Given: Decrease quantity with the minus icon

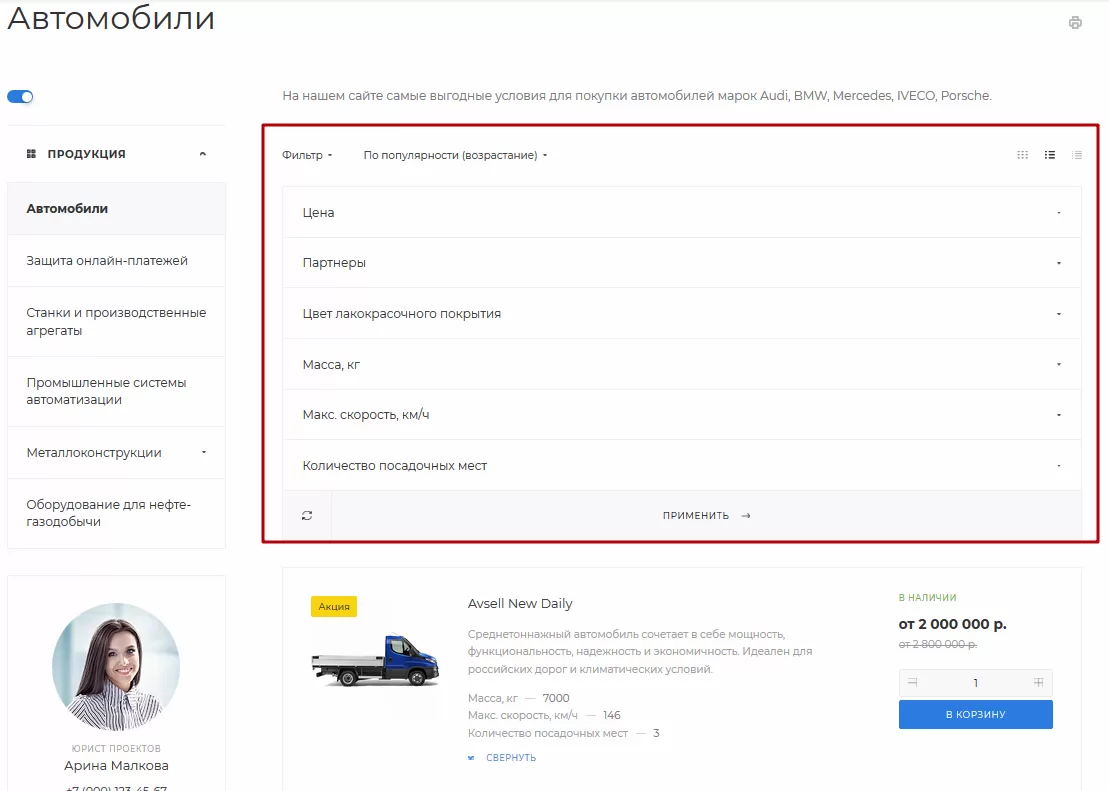Looking at the screenshot, I should point(912,683).
